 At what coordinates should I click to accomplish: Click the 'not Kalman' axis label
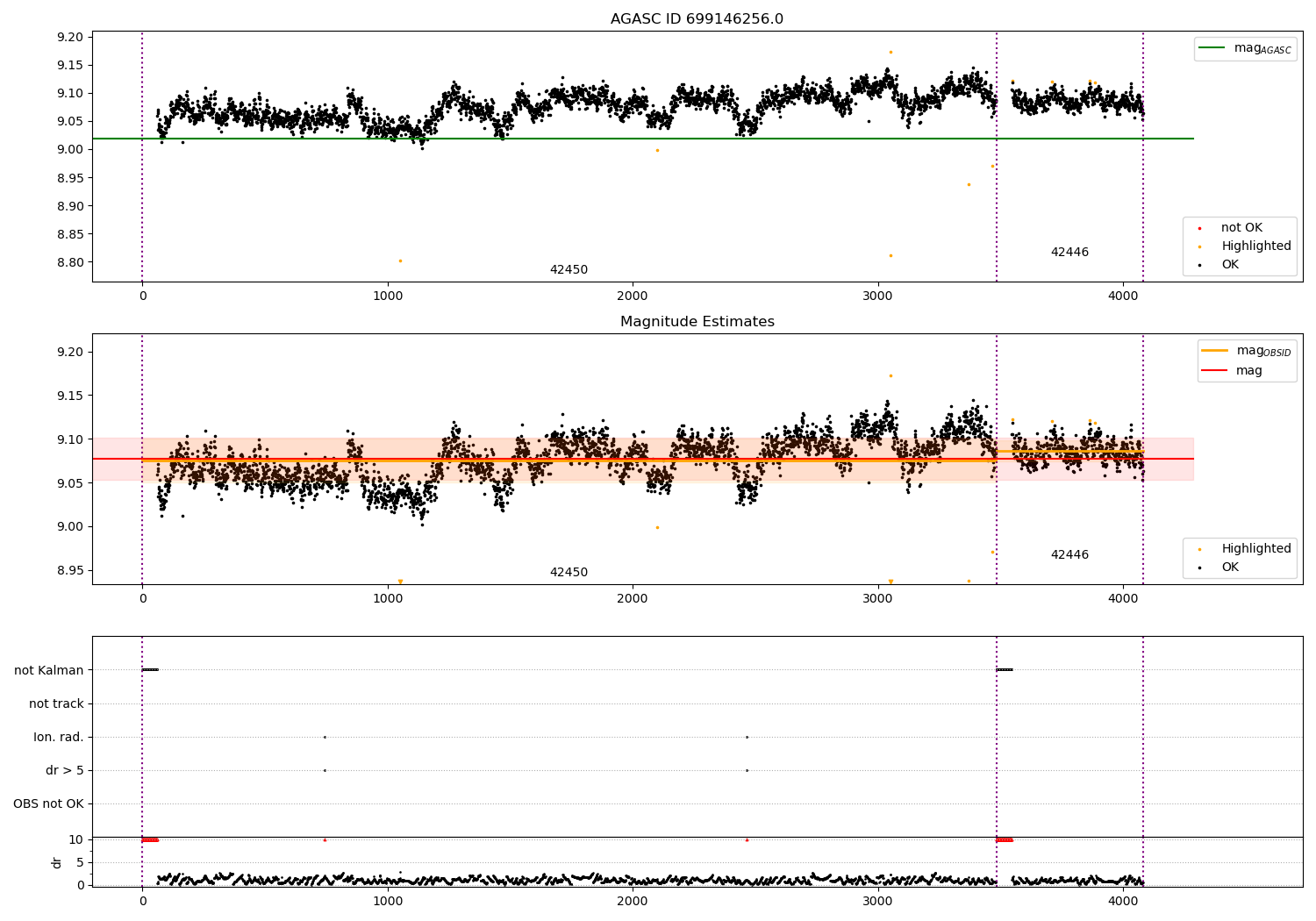(49, 670)
